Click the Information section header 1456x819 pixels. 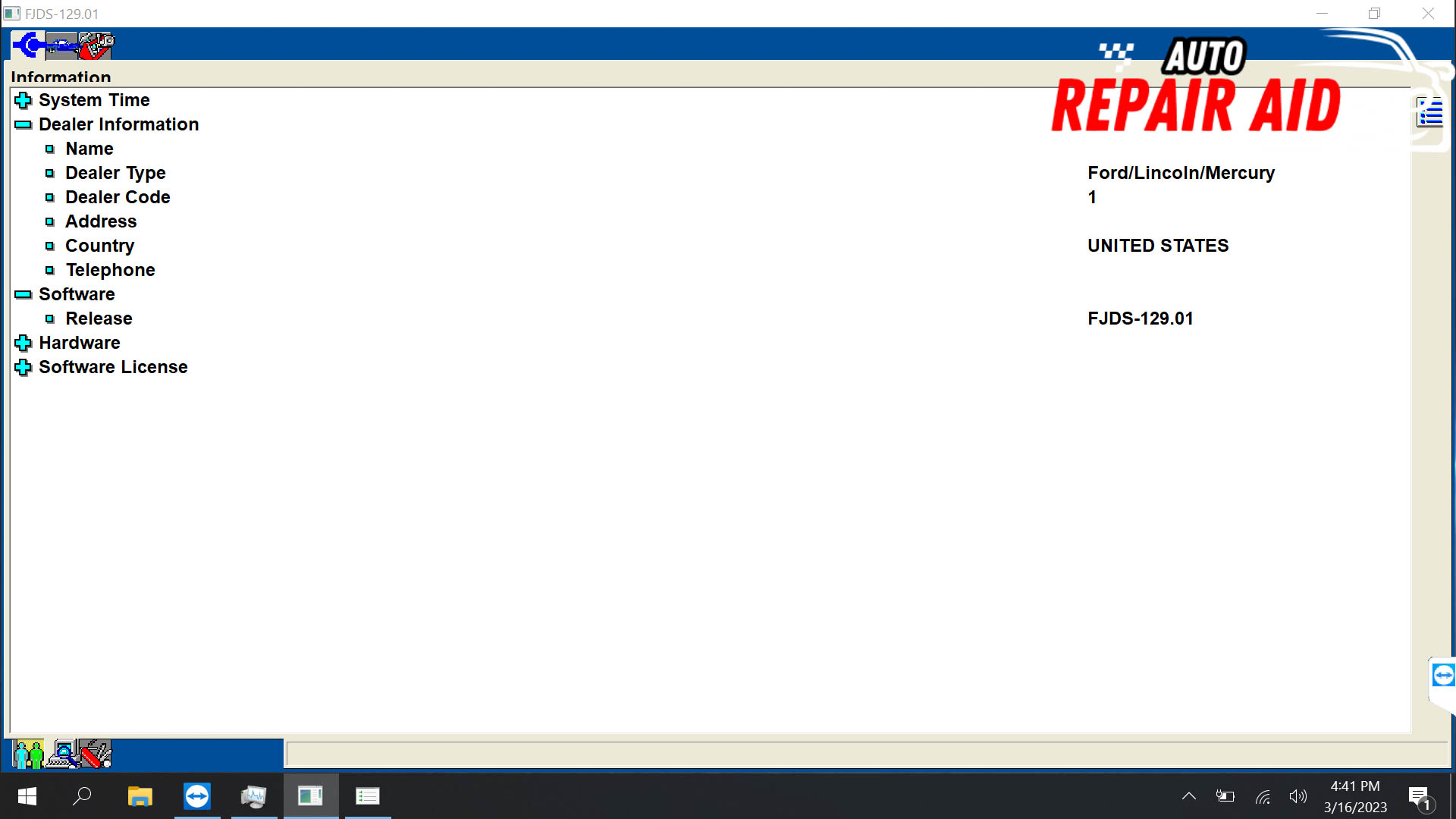[60, 76]
